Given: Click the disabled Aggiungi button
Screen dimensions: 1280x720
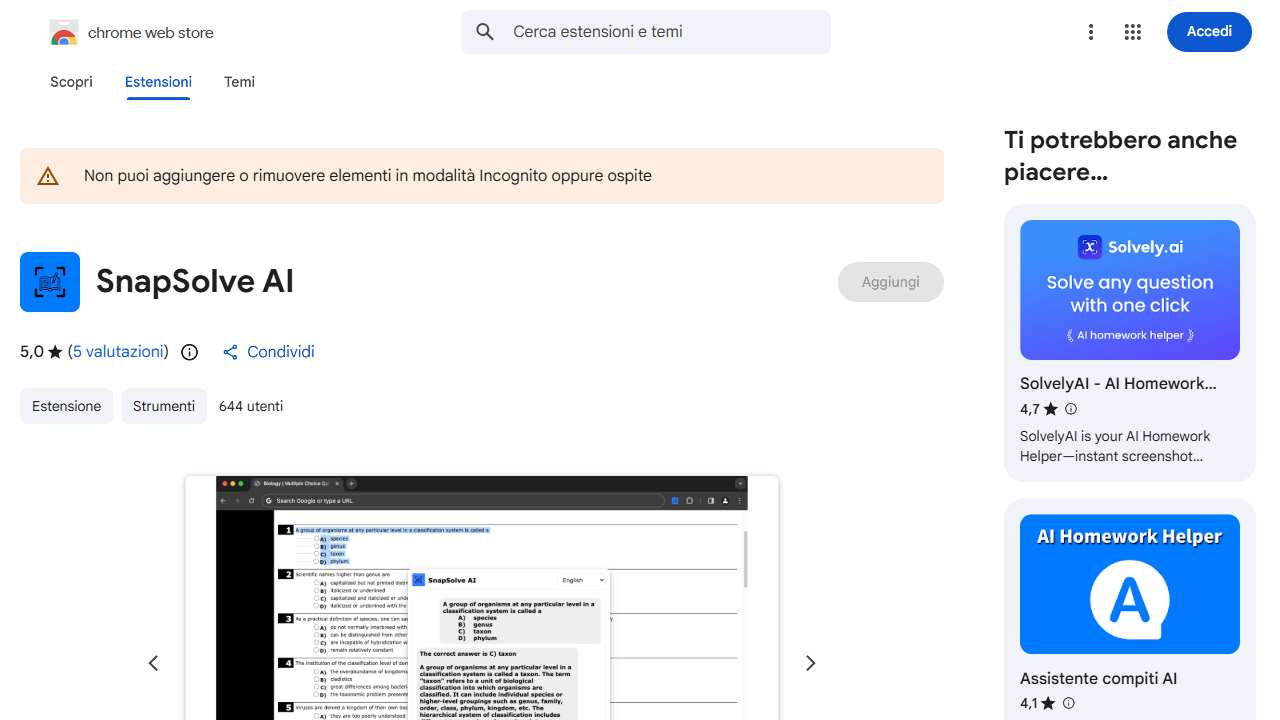Looking at the screenshot, I should click(x=890, y=282).
